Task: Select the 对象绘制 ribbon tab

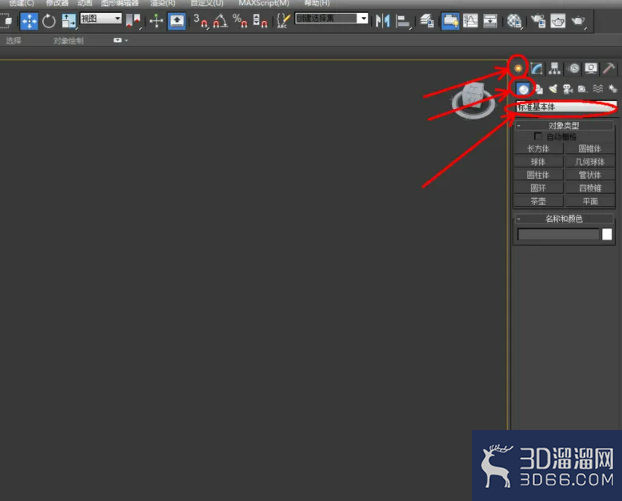Action: 68,40
